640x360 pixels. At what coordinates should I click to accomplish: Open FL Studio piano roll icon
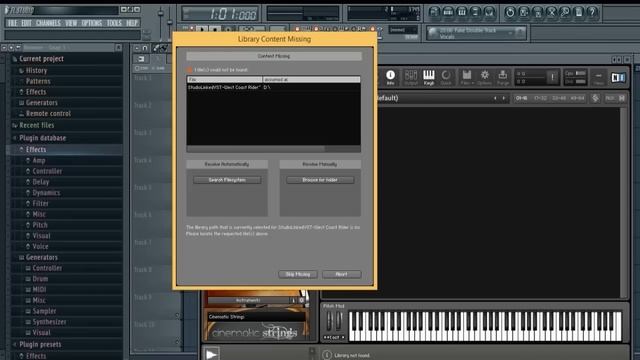point(462,12)
